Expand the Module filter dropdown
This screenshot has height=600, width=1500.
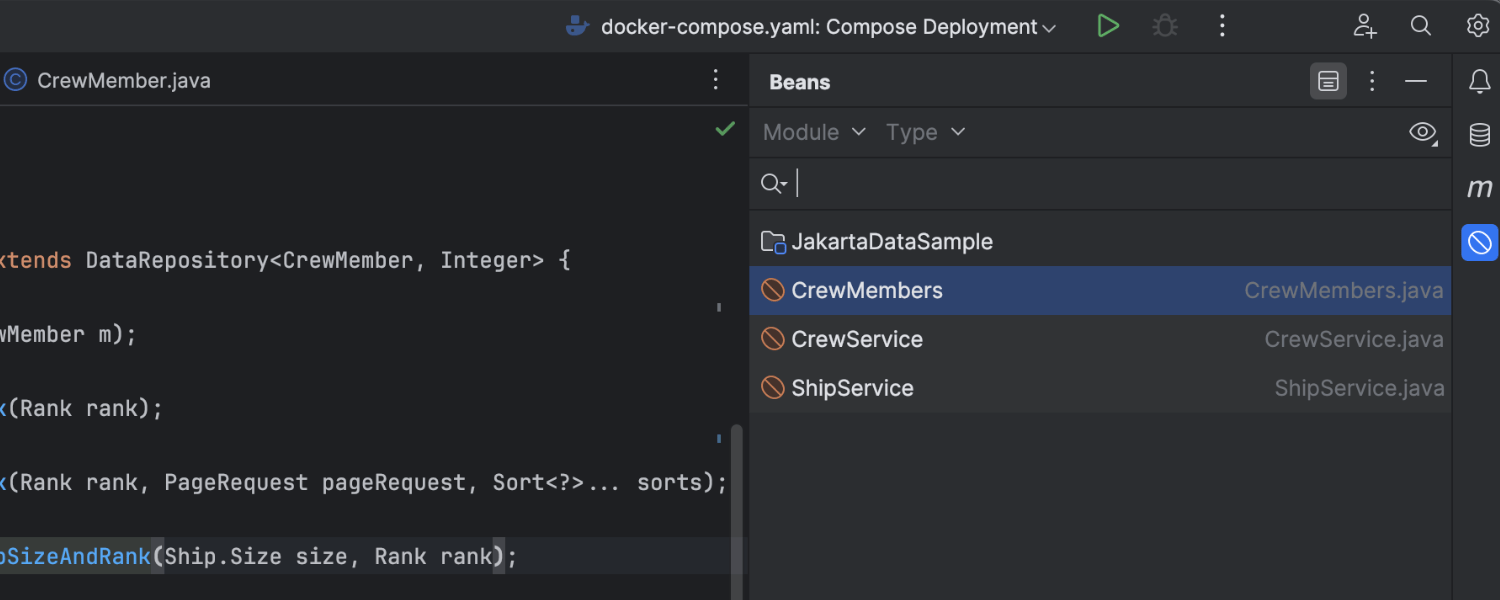pos(814,132)
